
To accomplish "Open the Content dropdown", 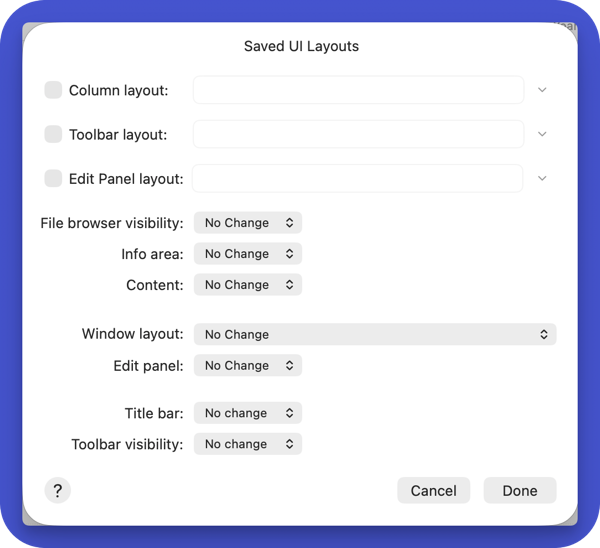I will coord(248,285).
